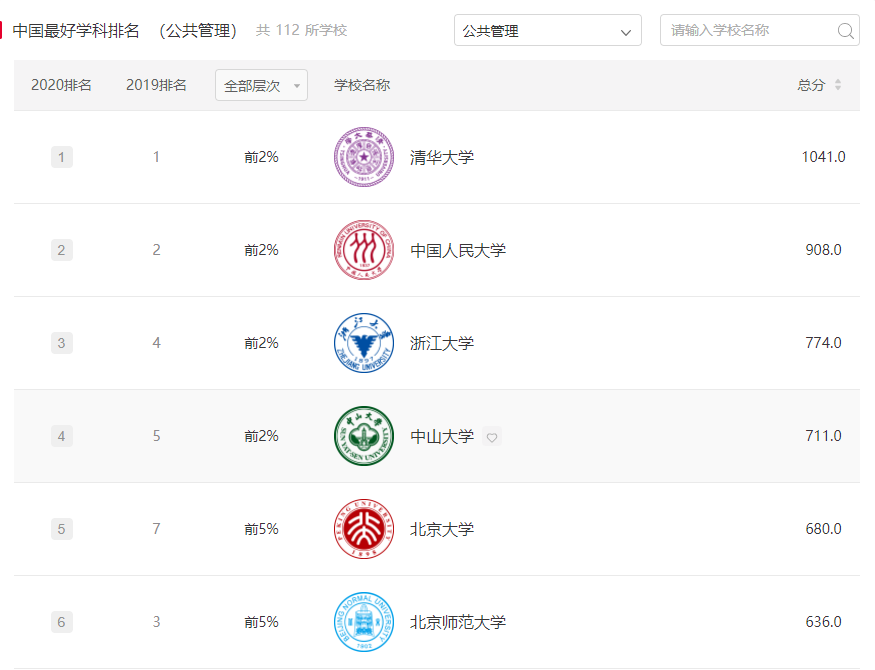Click the Renmin University logo
This screenshot has width=875, height=670.
pyautogui.click(x=363, y=250)
